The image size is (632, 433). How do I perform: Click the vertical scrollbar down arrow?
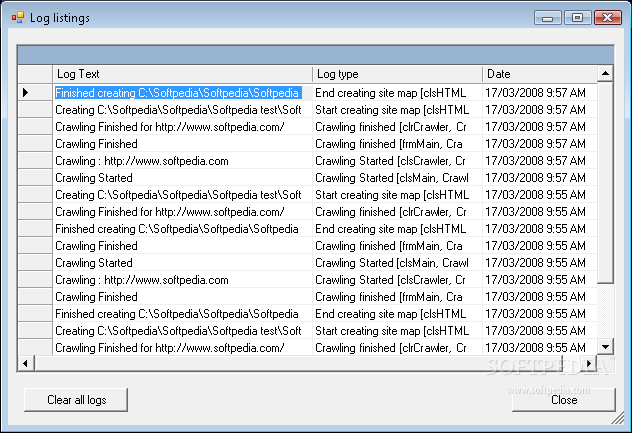[x=605, y=347]
